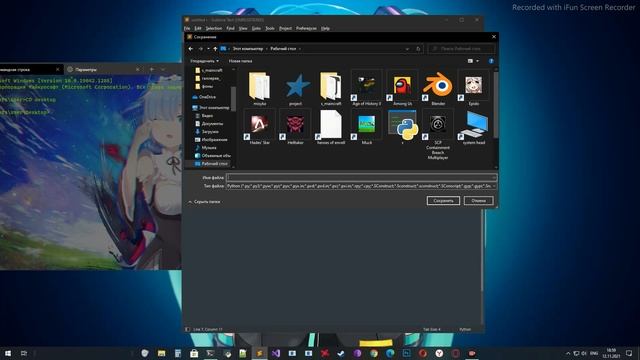
Task: Open Google Chrome from the taskbar
Action: click(x=374, y=353)
